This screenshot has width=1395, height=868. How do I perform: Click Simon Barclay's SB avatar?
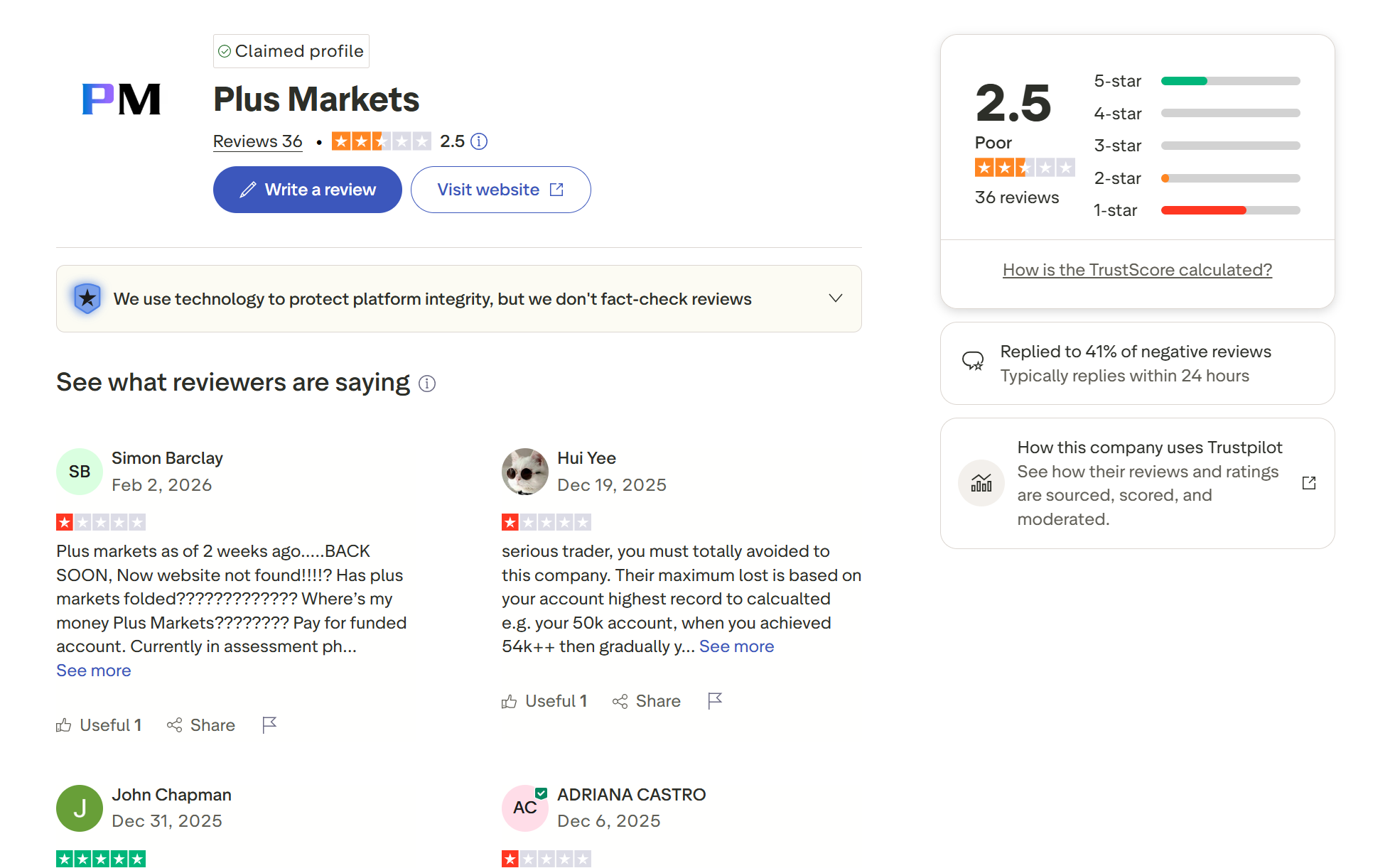coord(80,472)
